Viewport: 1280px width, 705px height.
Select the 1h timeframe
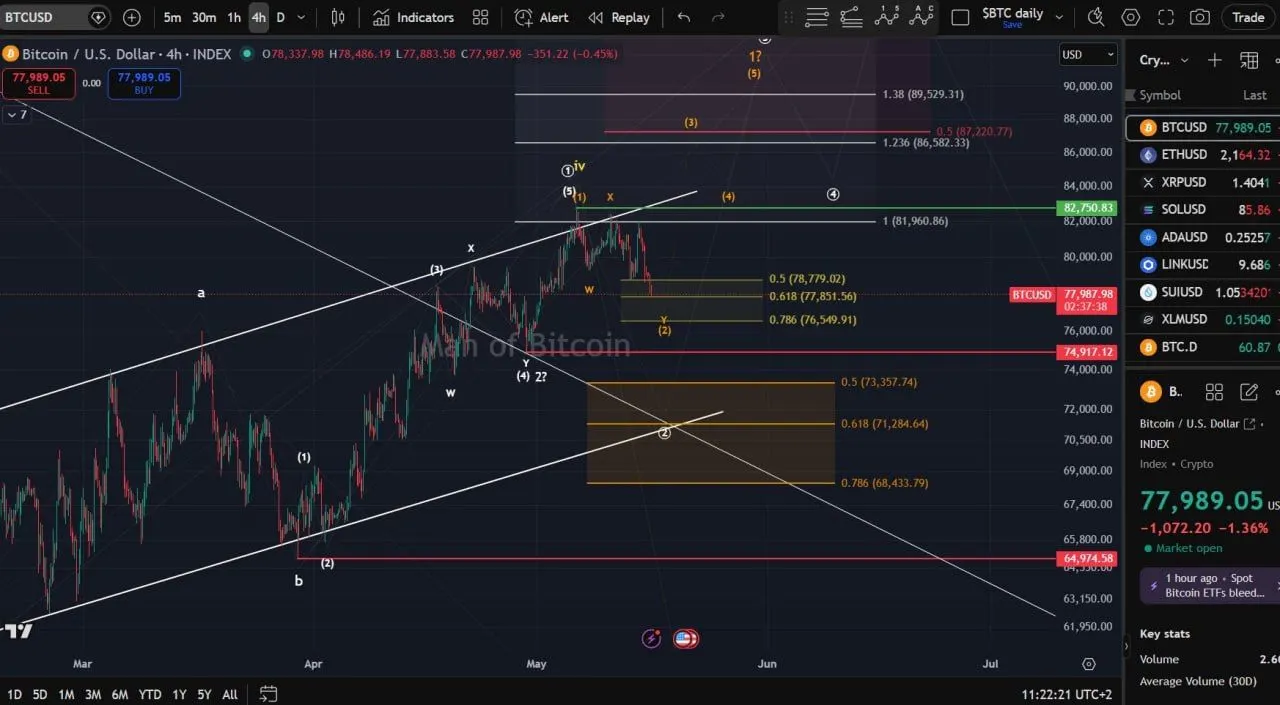tap(234, 17)
